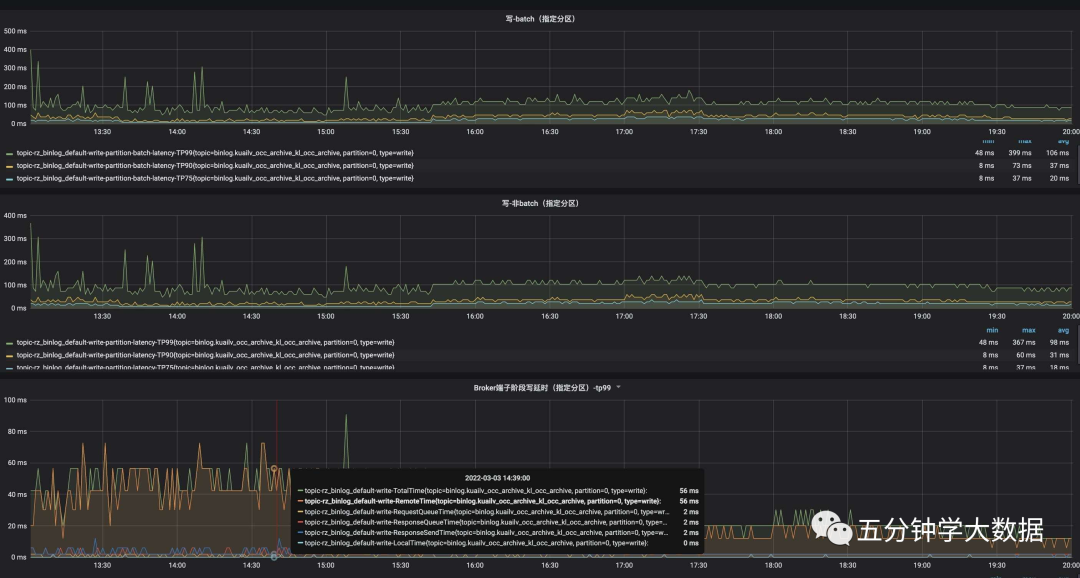
Task: Click green swatch of partition-latency-TP99 series
Action: (10, 342)
